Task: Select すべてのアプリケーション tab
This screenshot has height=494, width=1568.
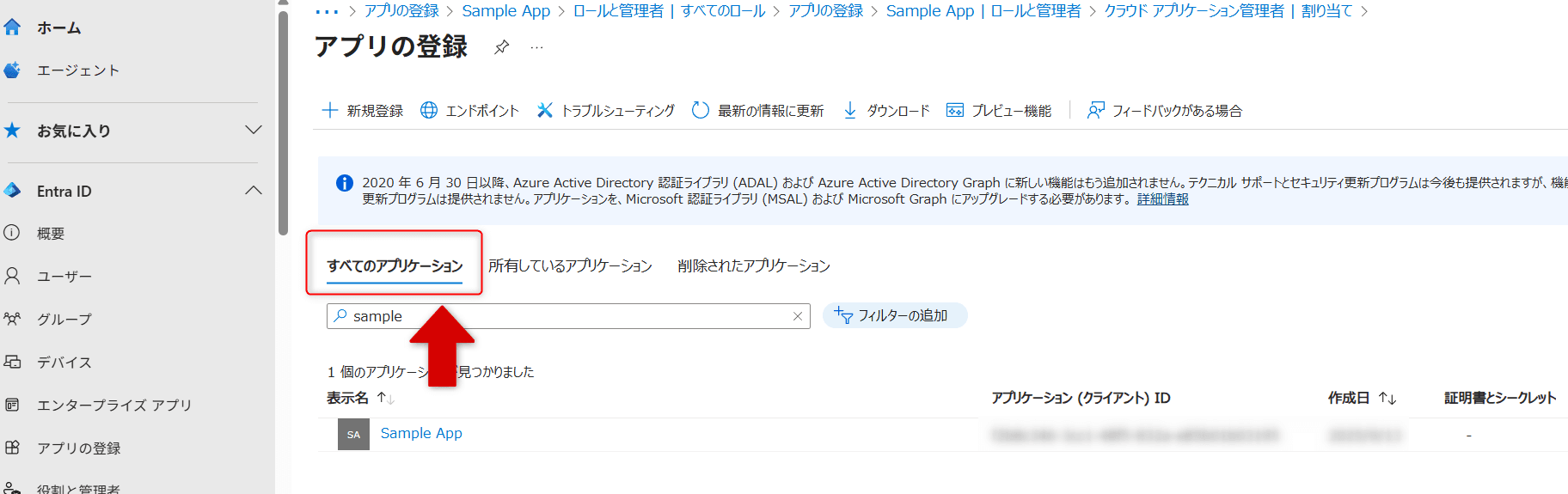Action: pyautogui.click(x=395, y=265)
